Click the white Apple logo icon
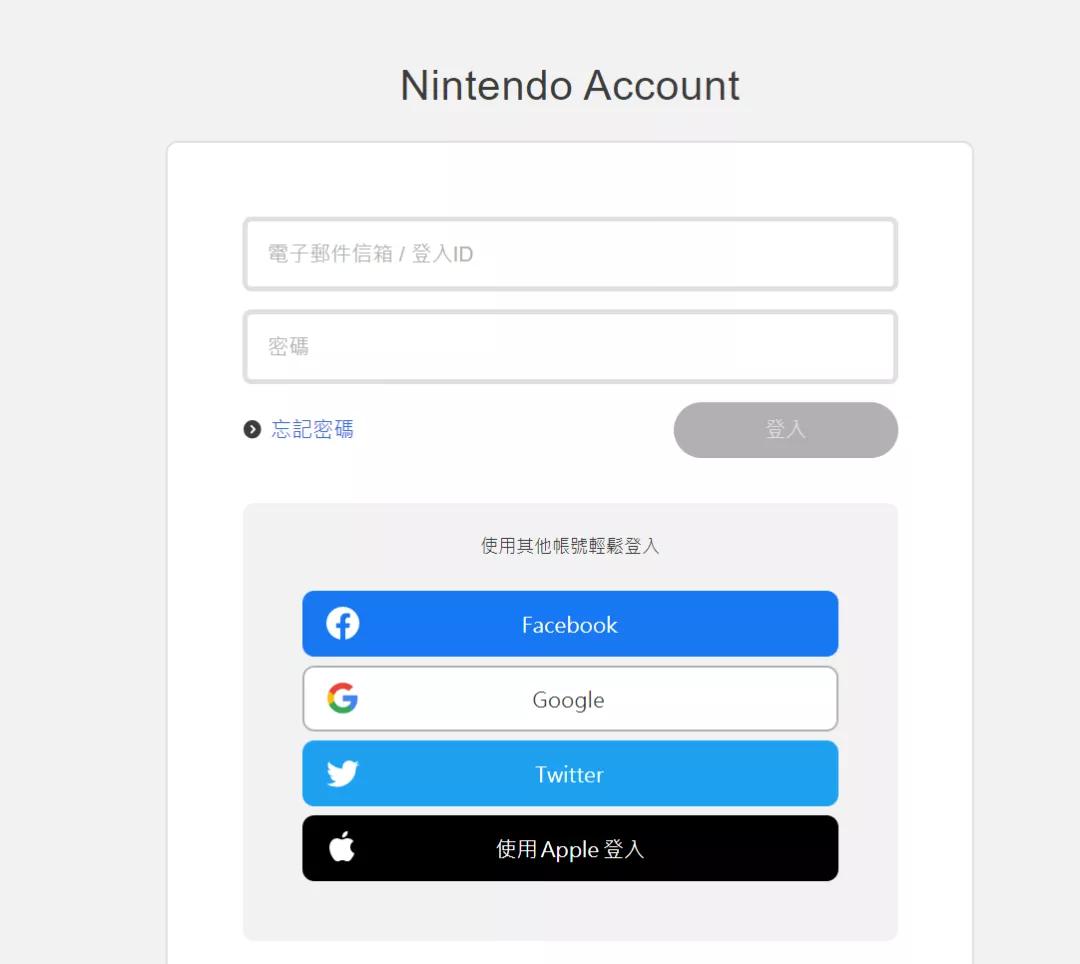 point(342,847)
